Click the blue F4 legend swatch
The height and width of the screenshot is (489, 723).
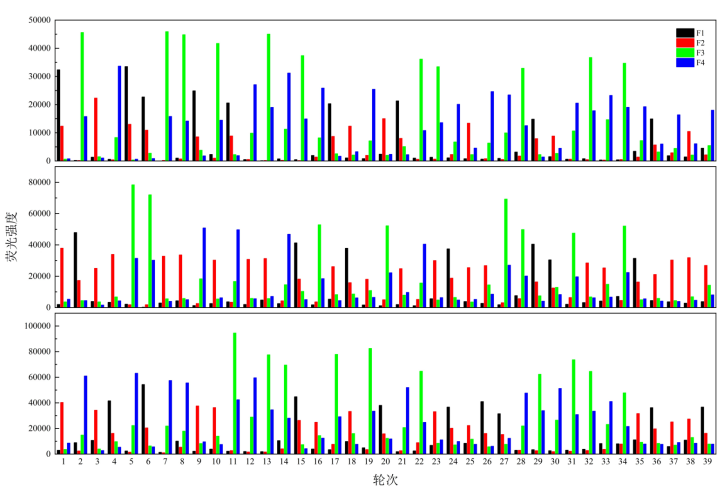(685, 63)
